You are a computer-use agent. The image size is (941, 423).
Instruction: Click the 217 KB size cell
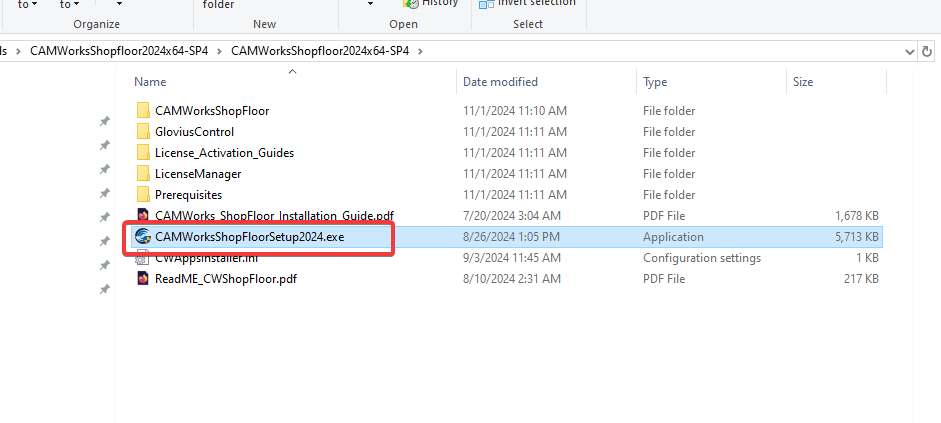pyautogui.click(x=862, y=278)
